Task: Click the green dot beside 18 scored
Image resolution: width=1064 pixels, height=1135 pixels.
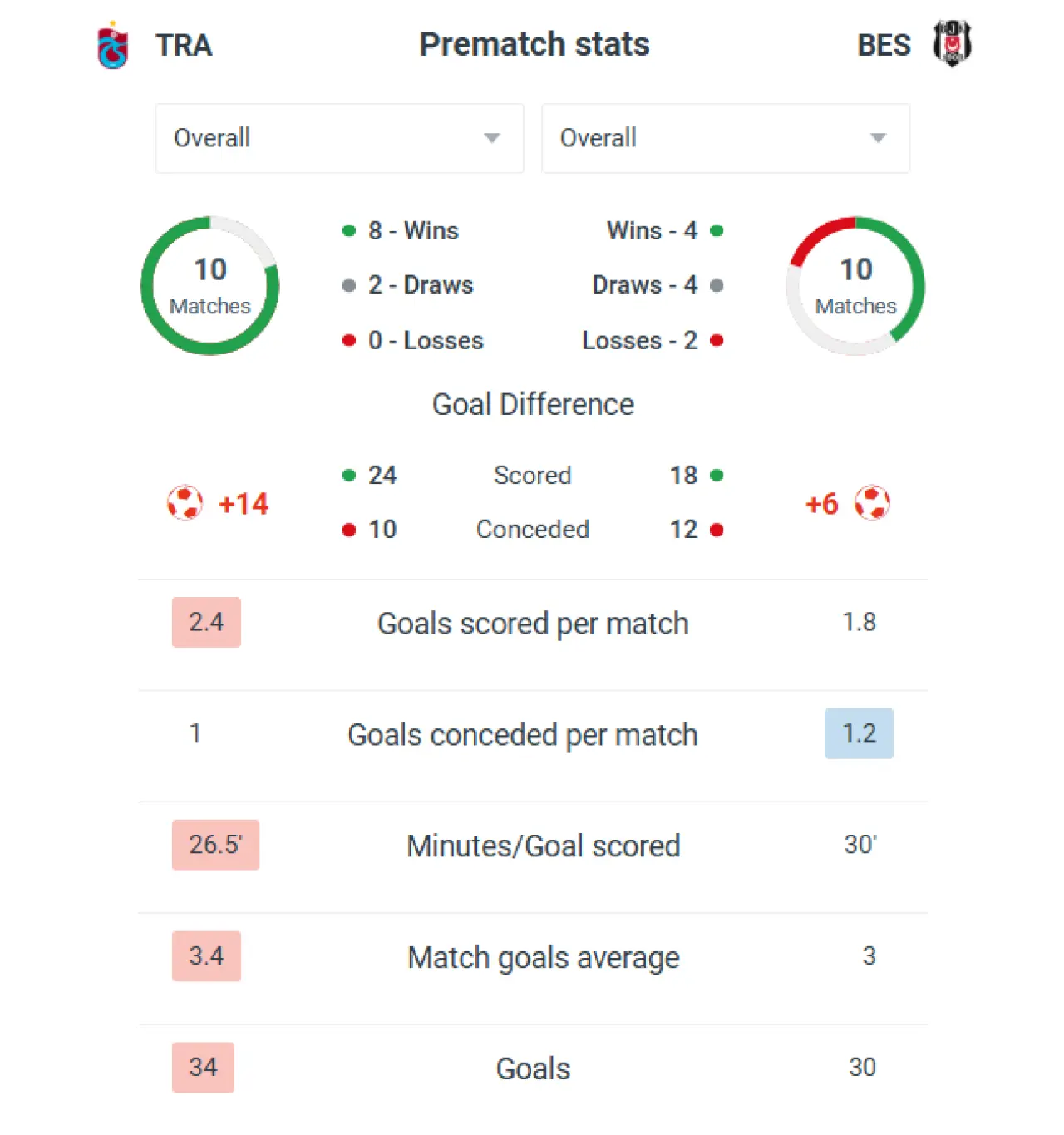Action: (717, 475)
